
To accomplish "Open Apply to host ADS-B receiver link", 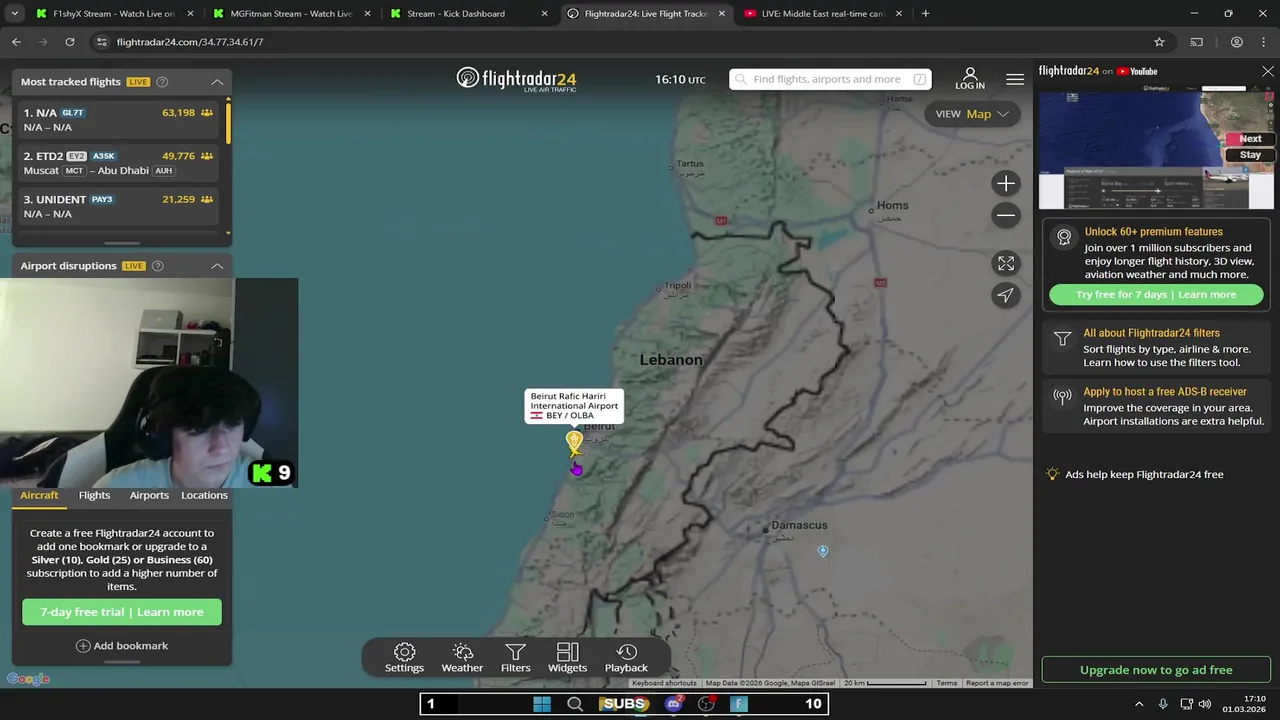I will (1156, 406).
